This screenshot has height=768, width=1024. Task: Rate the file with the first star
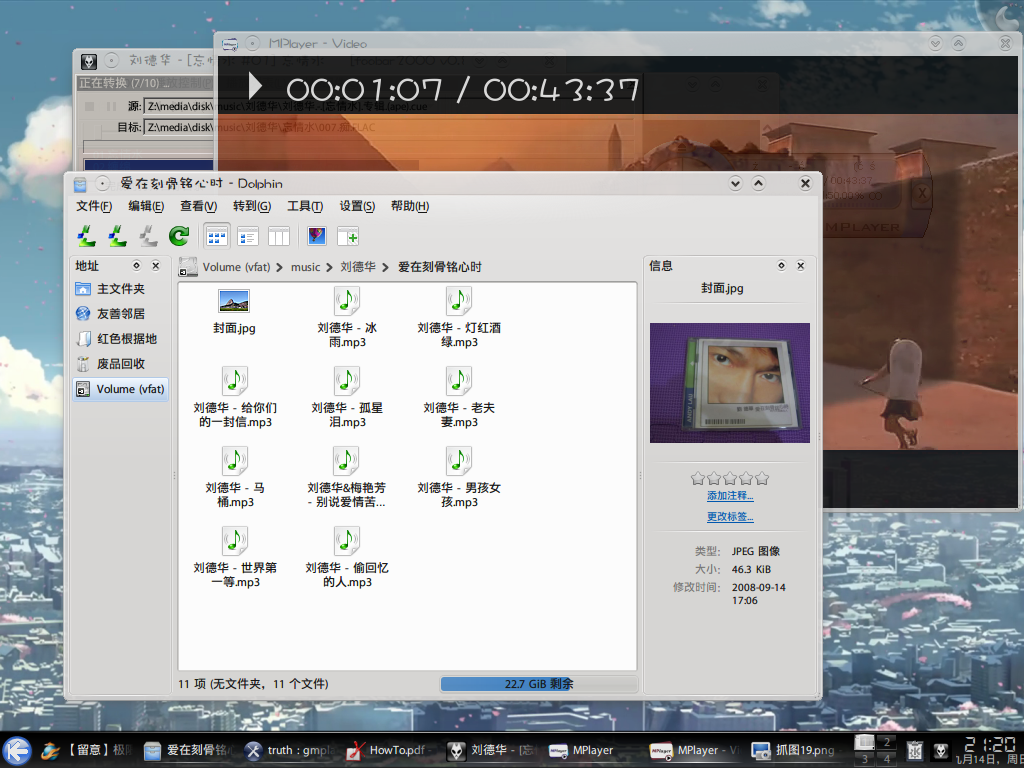(698, 479)
